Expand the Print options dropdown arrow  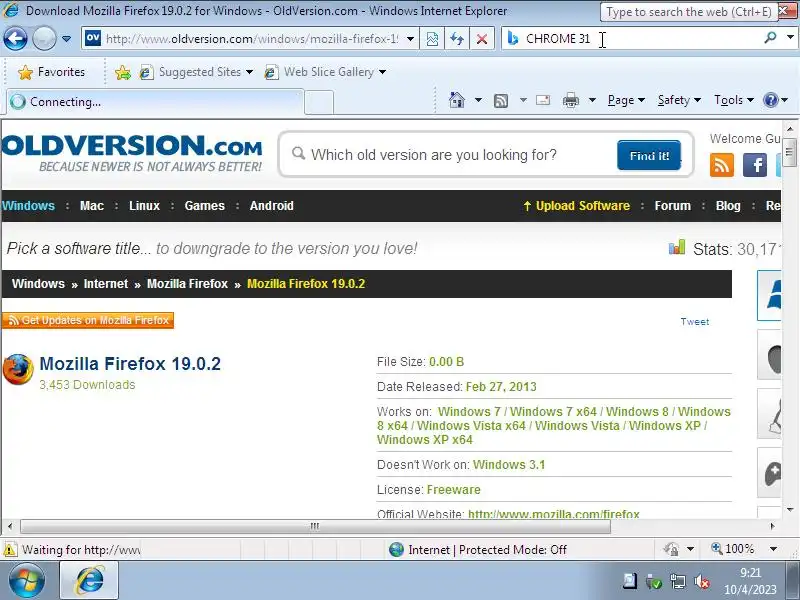coord(592,100)
